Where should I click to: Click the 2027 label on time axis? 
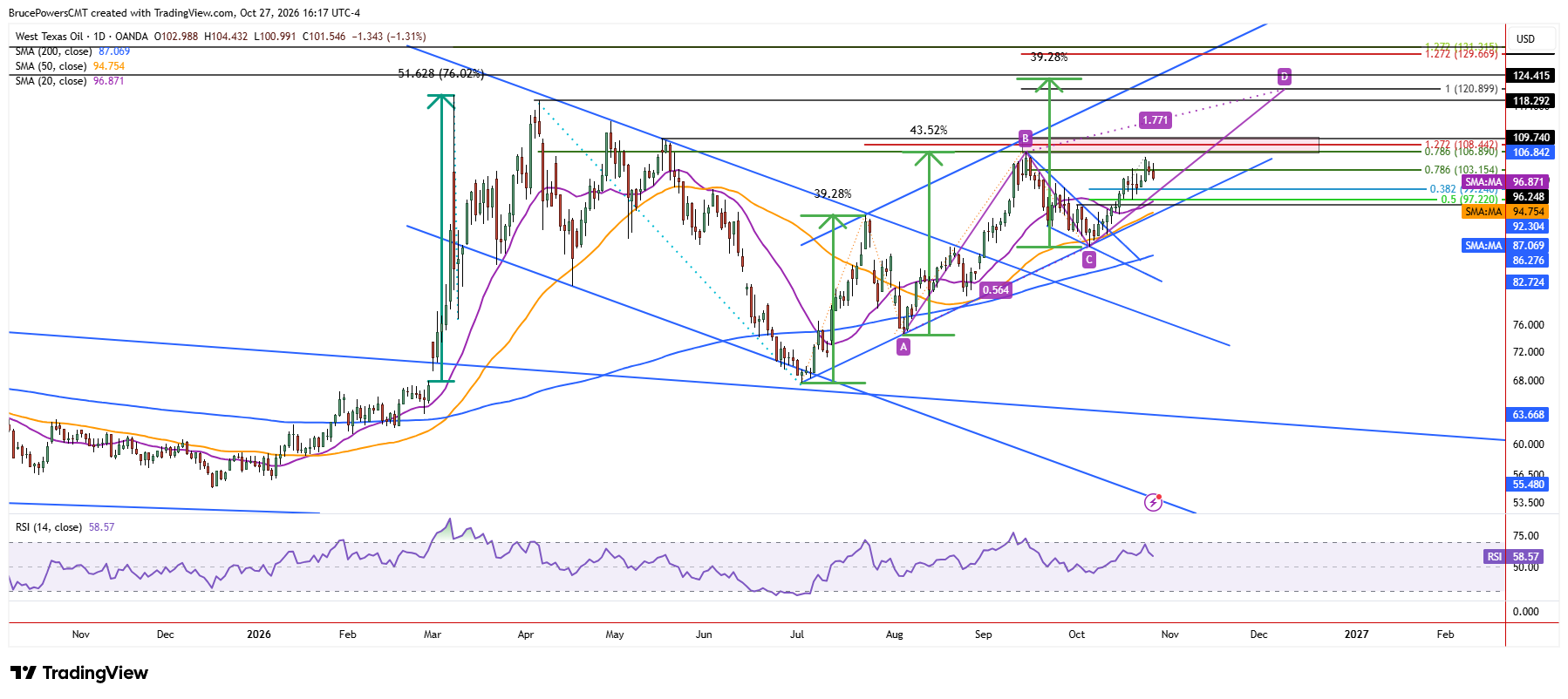coord(1357,635)
